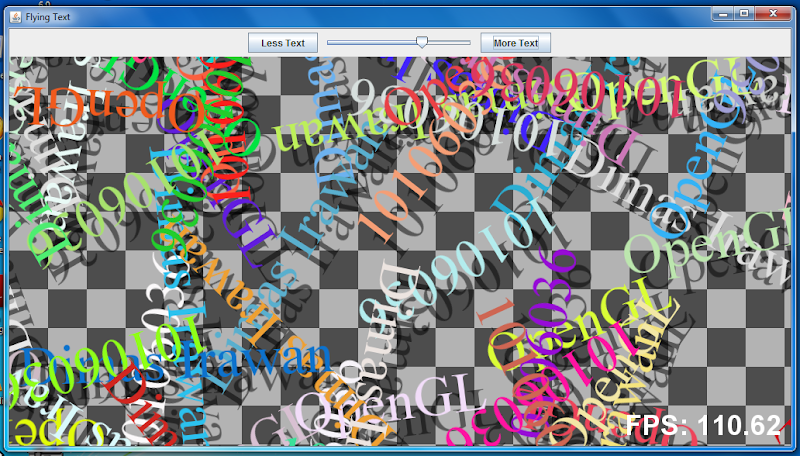
Task: Minimize the Flying Text window
Action: click(x=721, y=14)
